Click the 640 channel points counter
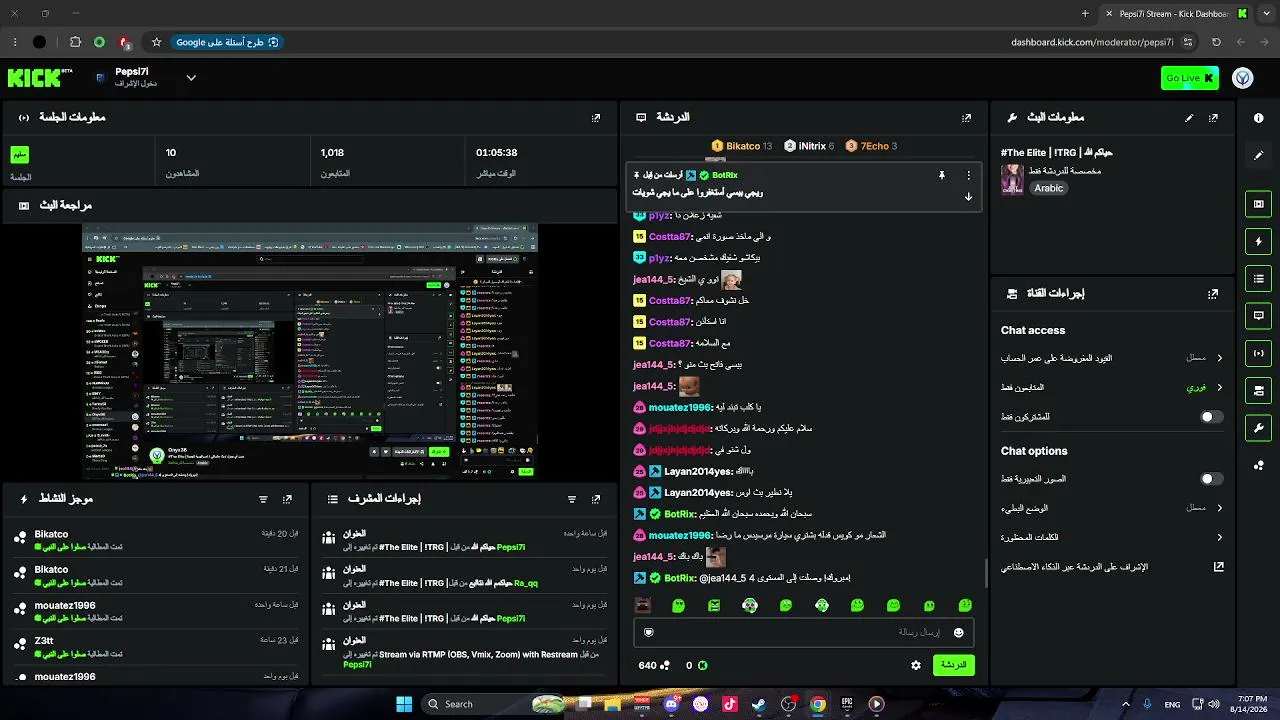 (654, 665)
